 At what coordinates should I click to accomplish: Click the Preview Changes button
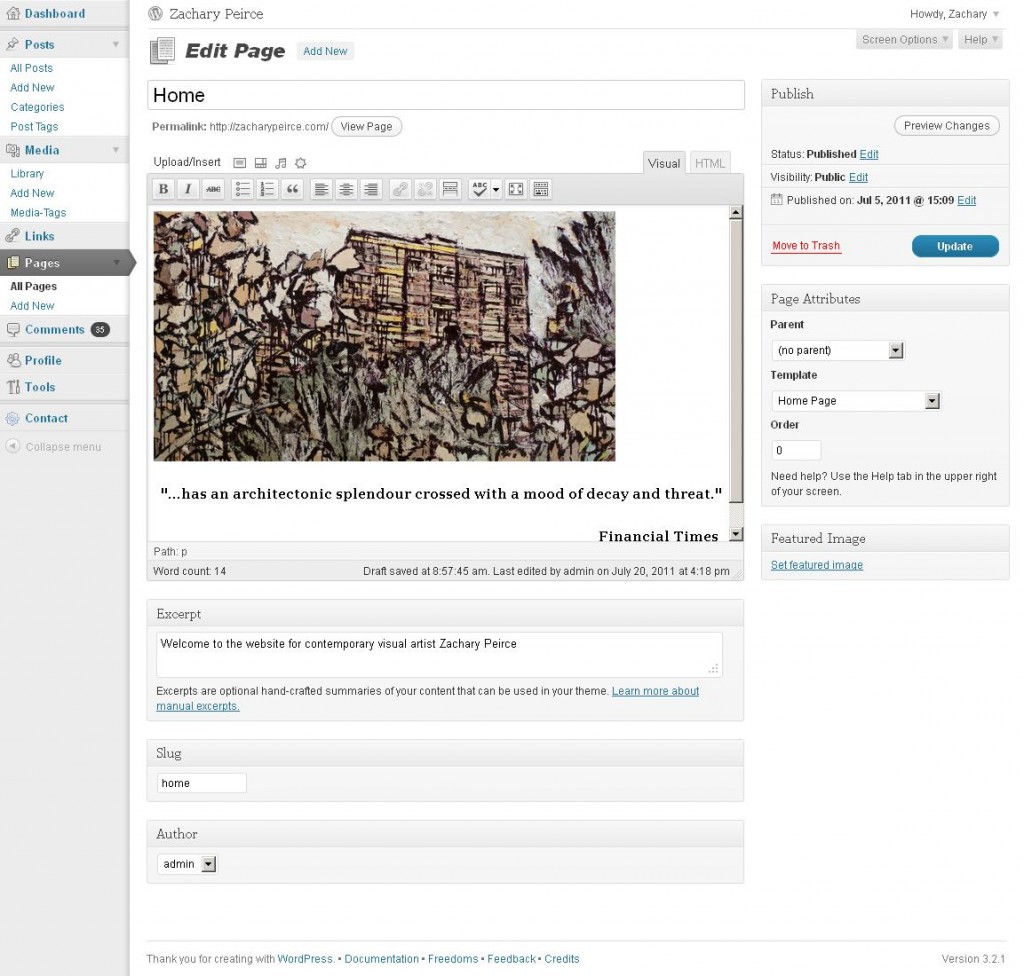pyautogui.click(x=946, y=125)
